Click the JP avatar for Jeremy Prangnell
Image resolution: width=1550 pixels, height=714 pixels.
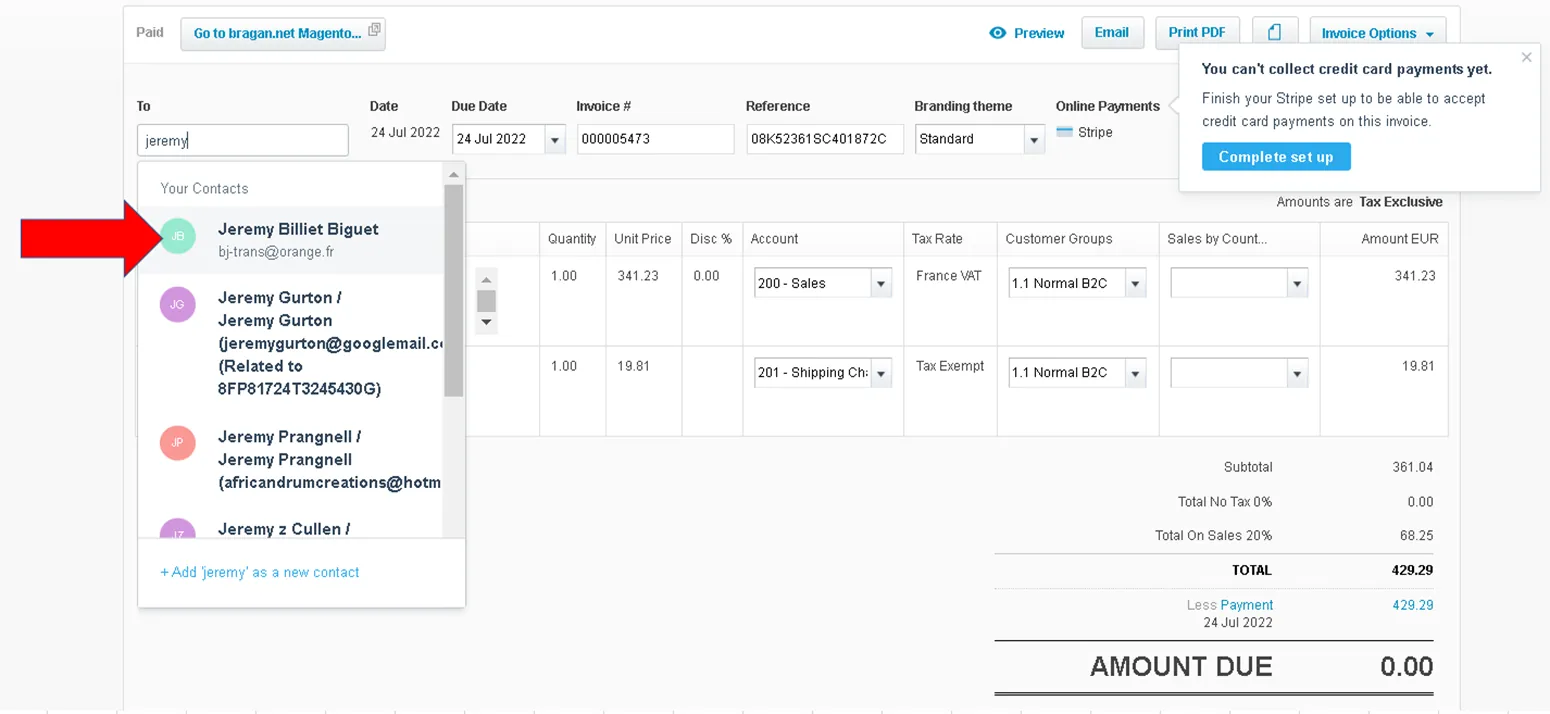click(178, 442)
